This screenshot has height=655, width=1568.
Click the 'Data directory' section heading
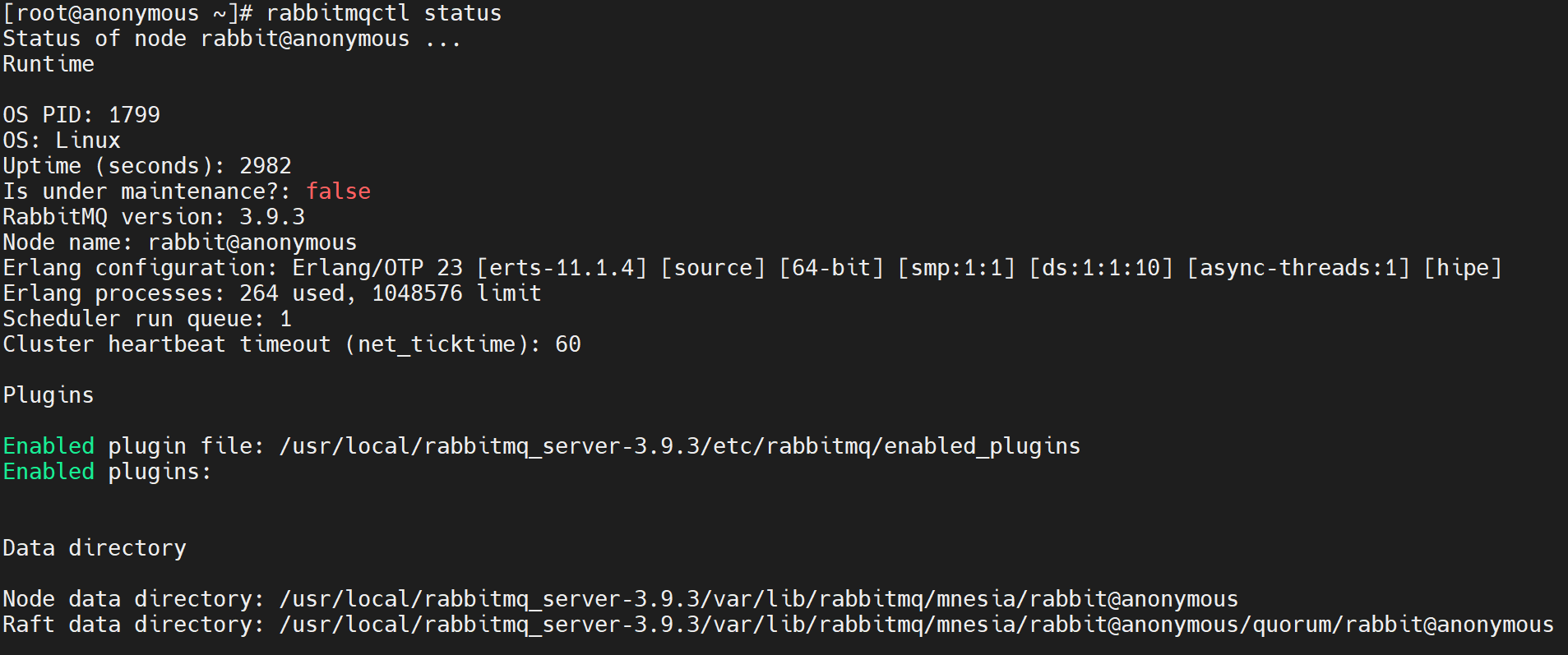[94, 548]
